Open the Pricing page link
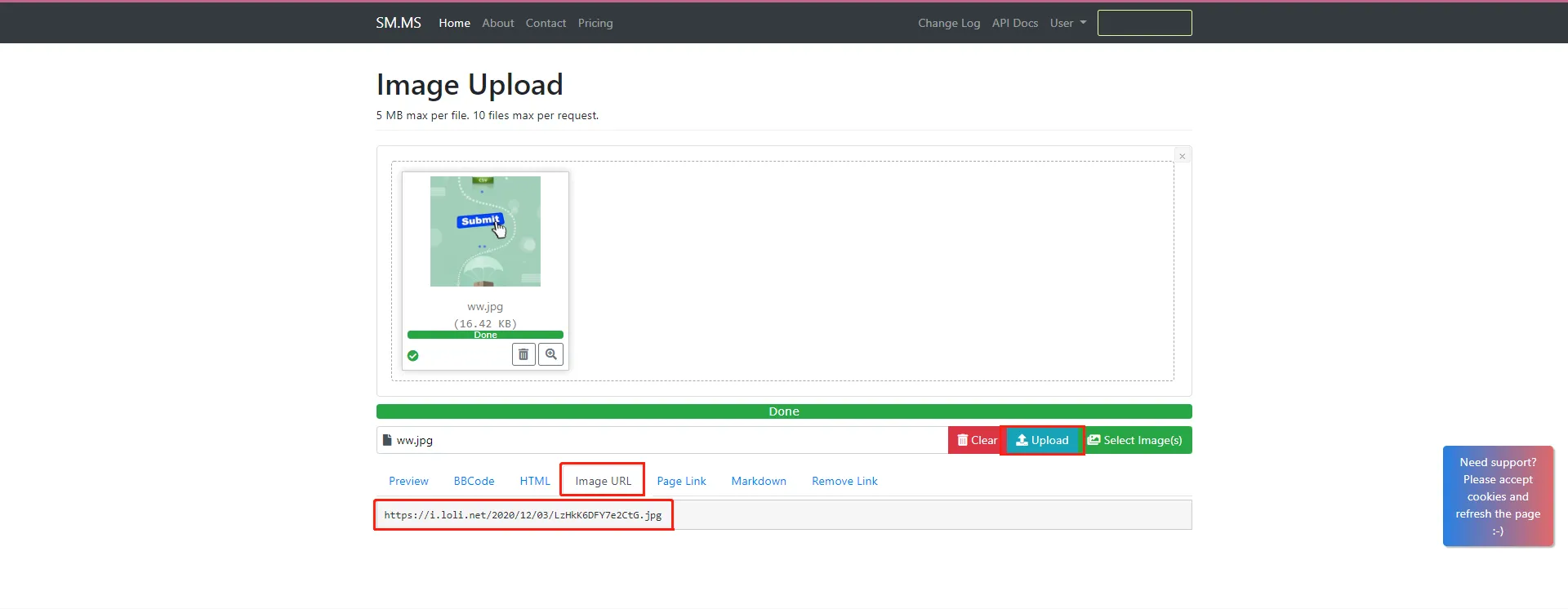Screen dimensions: 1568x609 coord(595,23)
